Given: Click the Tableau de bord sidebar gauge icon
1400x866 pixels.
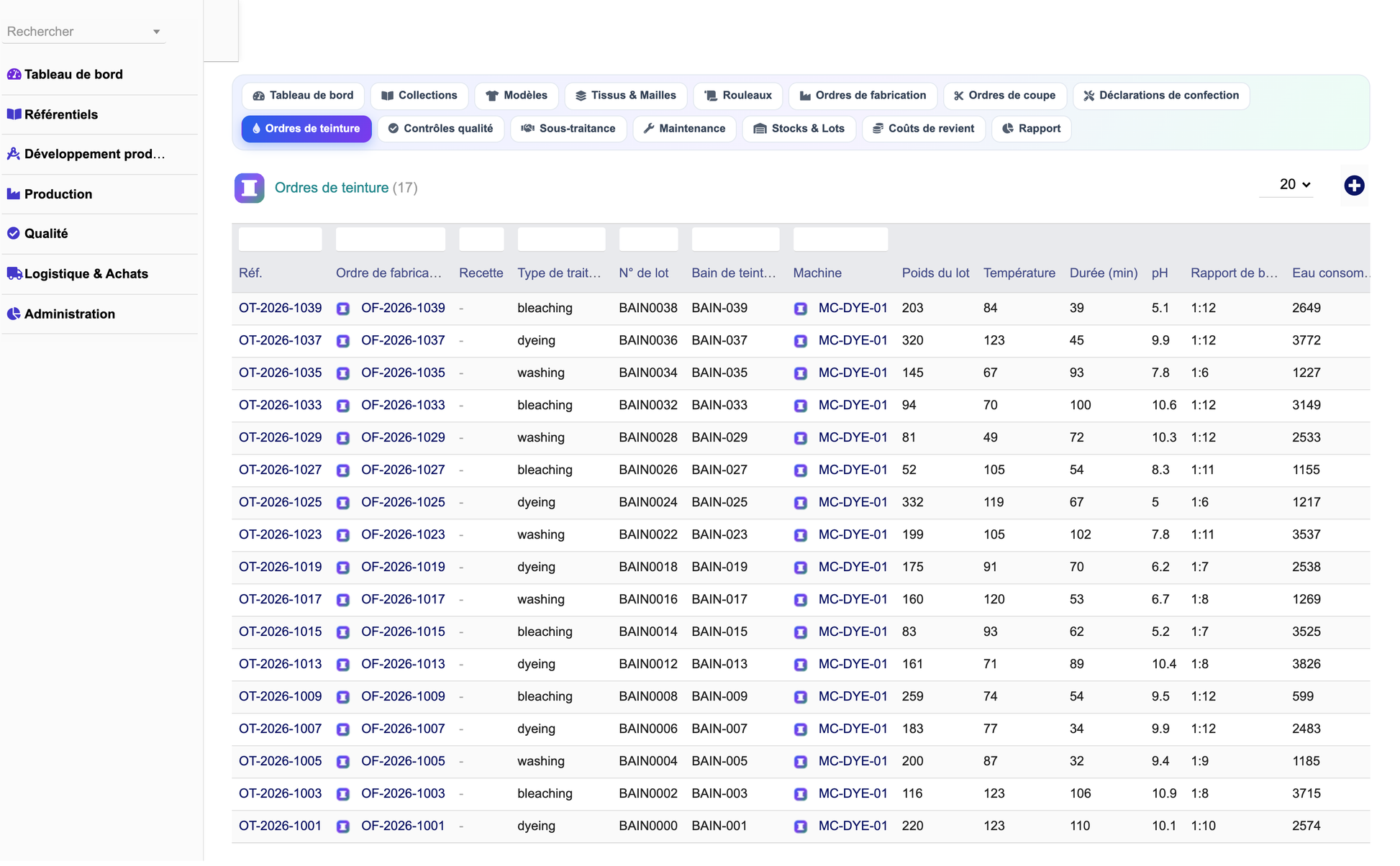Looking at the screenshot, I should [x=14, y=74].
